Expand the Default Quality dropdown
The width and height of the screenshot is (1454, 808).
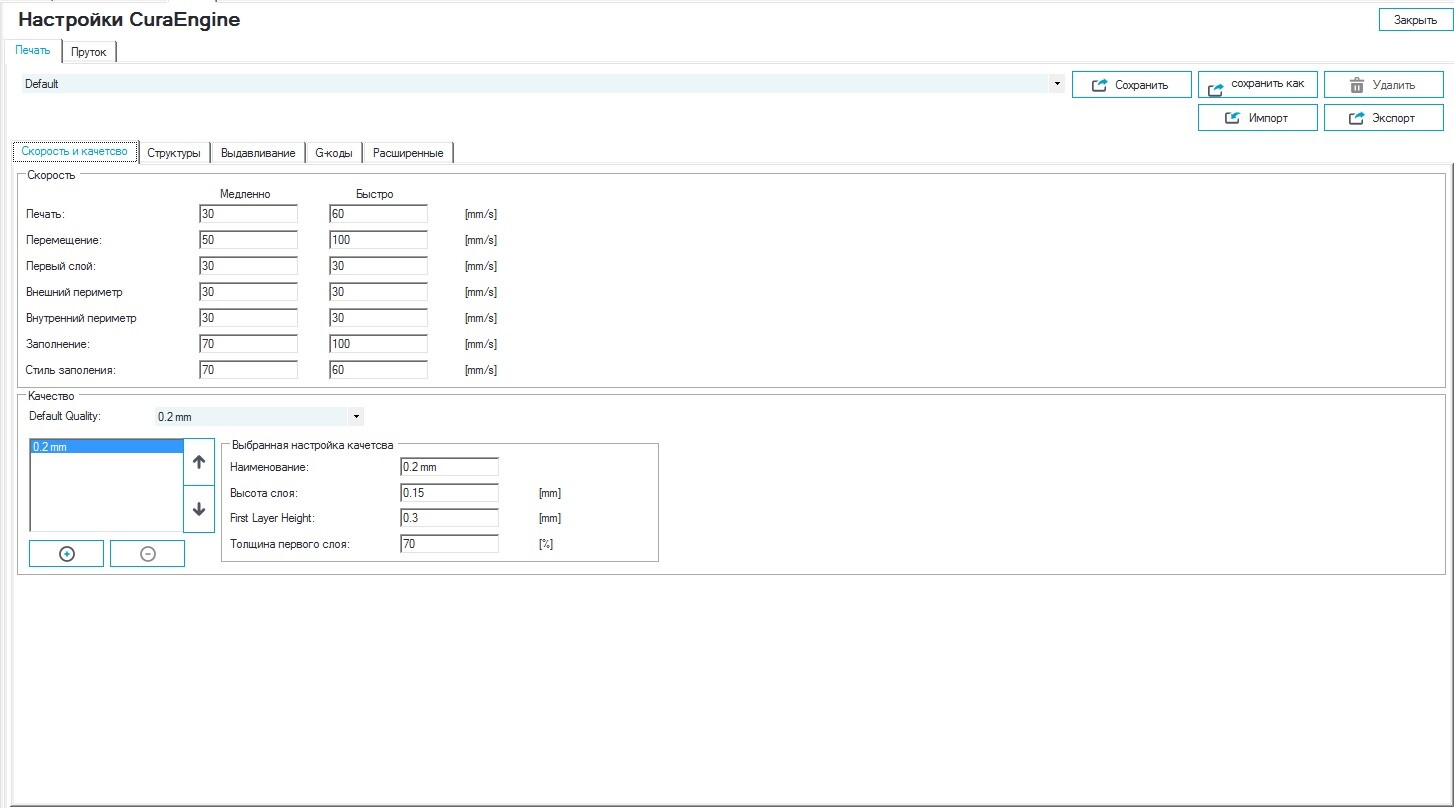coord(356,416)
